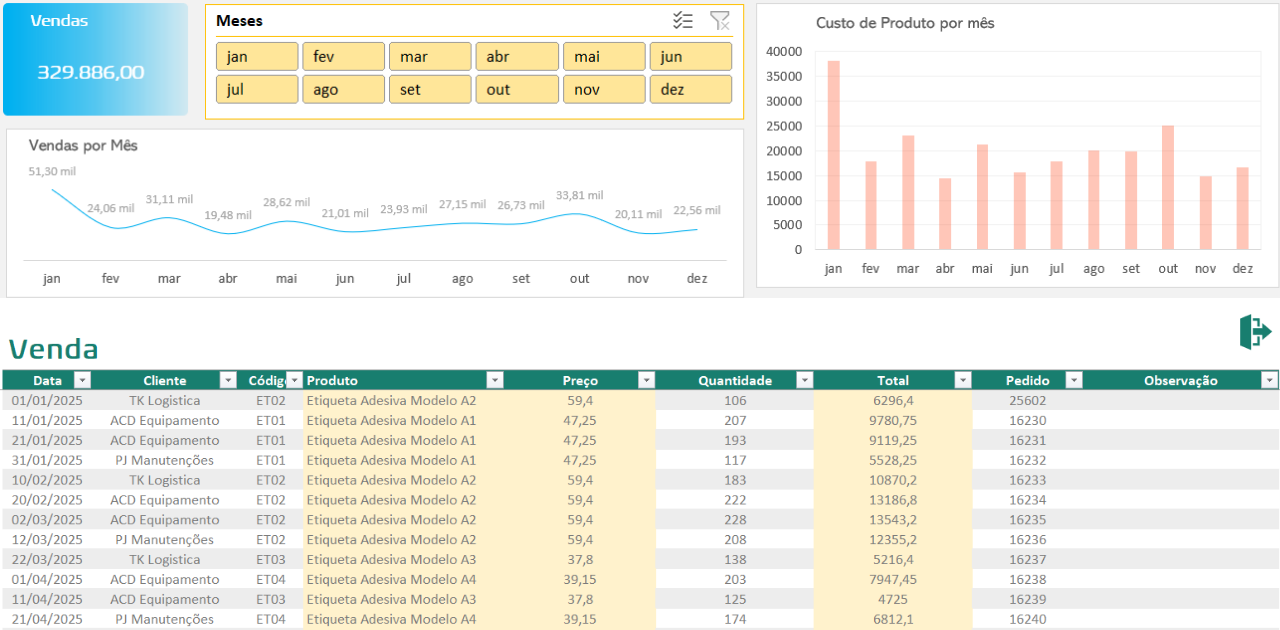
Task: Open the Pedido column filter dropdown
Action: pos(1073,380)
